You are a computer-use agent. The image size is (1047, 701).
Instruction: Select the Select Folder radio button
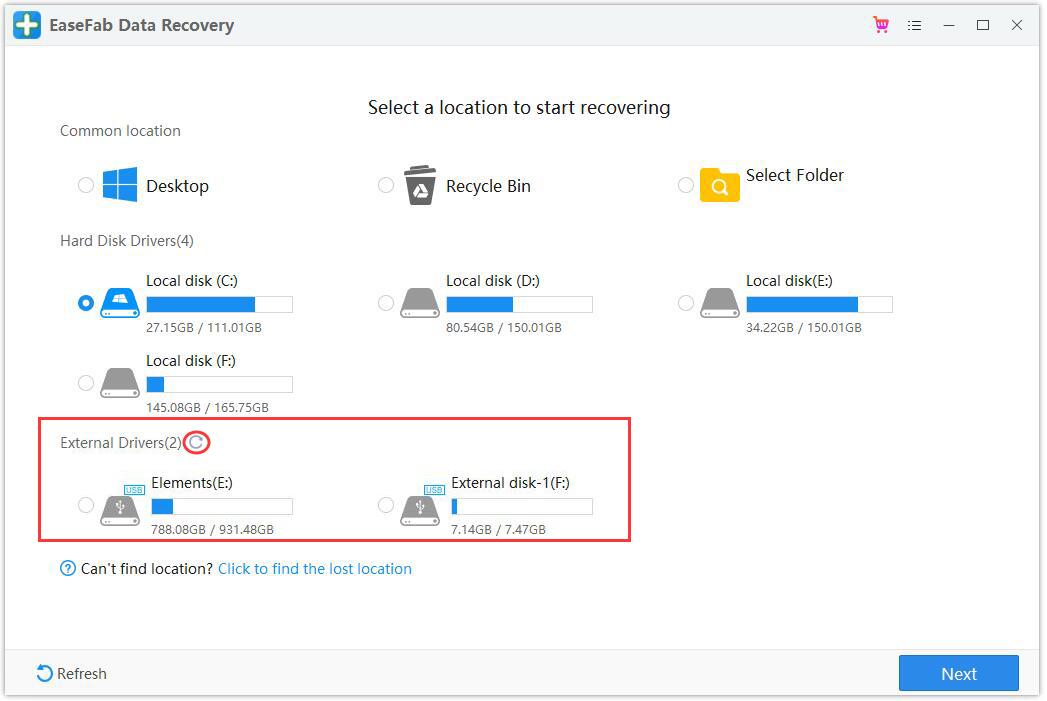[x=686, y=185]
